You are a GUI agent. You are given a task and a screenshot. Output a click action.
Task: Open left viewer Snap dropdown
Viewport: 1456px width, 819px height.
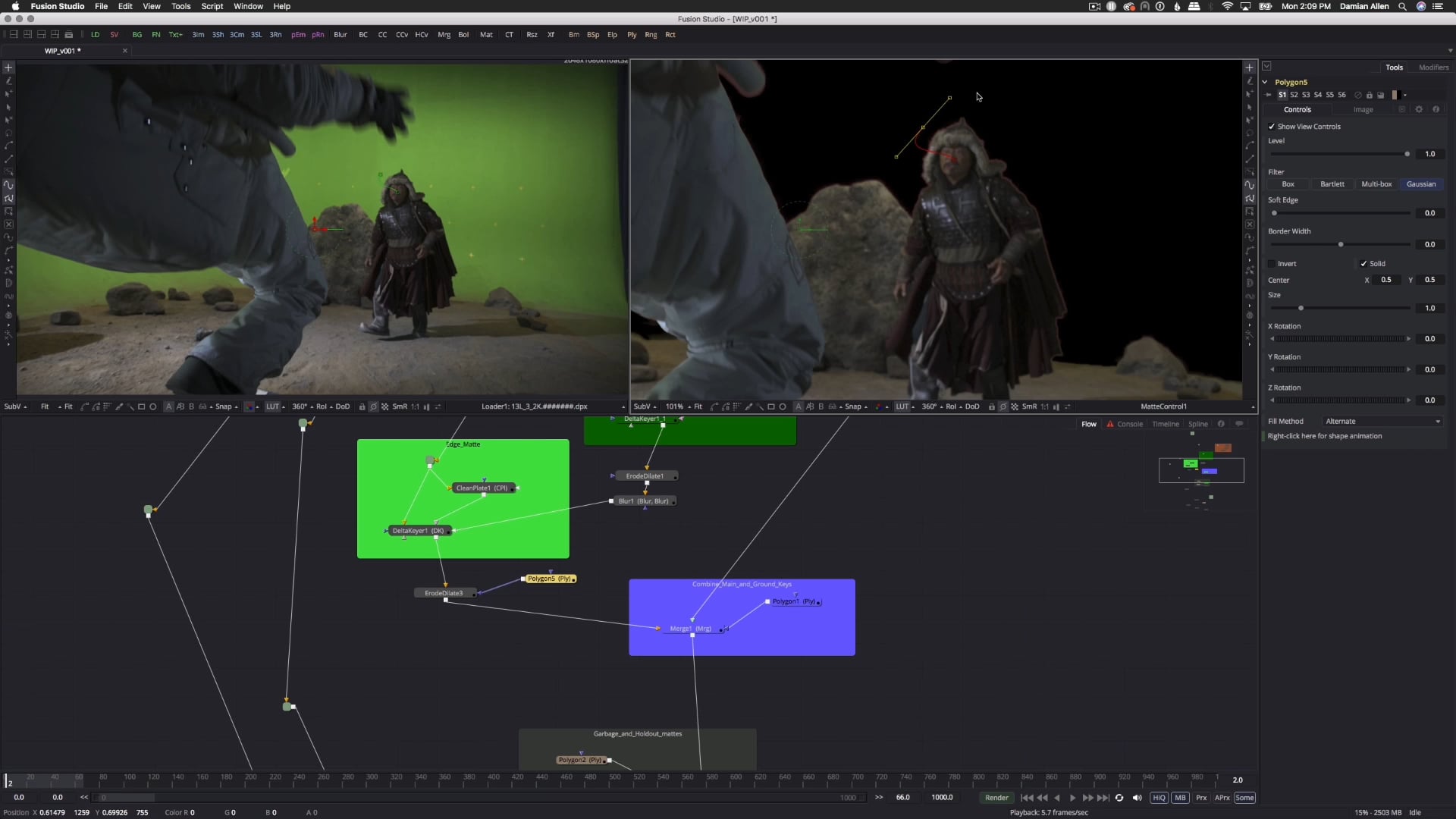tap(226, 407)
